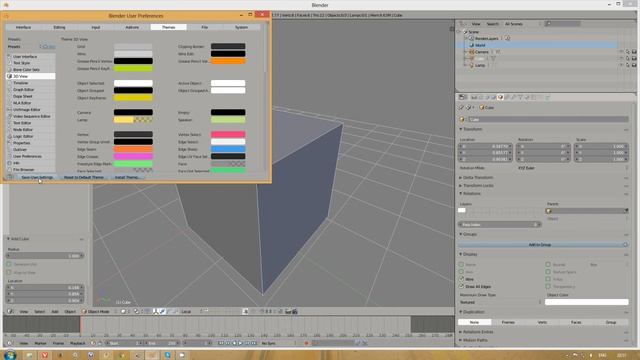Screen dimensions: 640x360
Task: Toggle Camera visibility eye in outliner
Action: (621, 52)
